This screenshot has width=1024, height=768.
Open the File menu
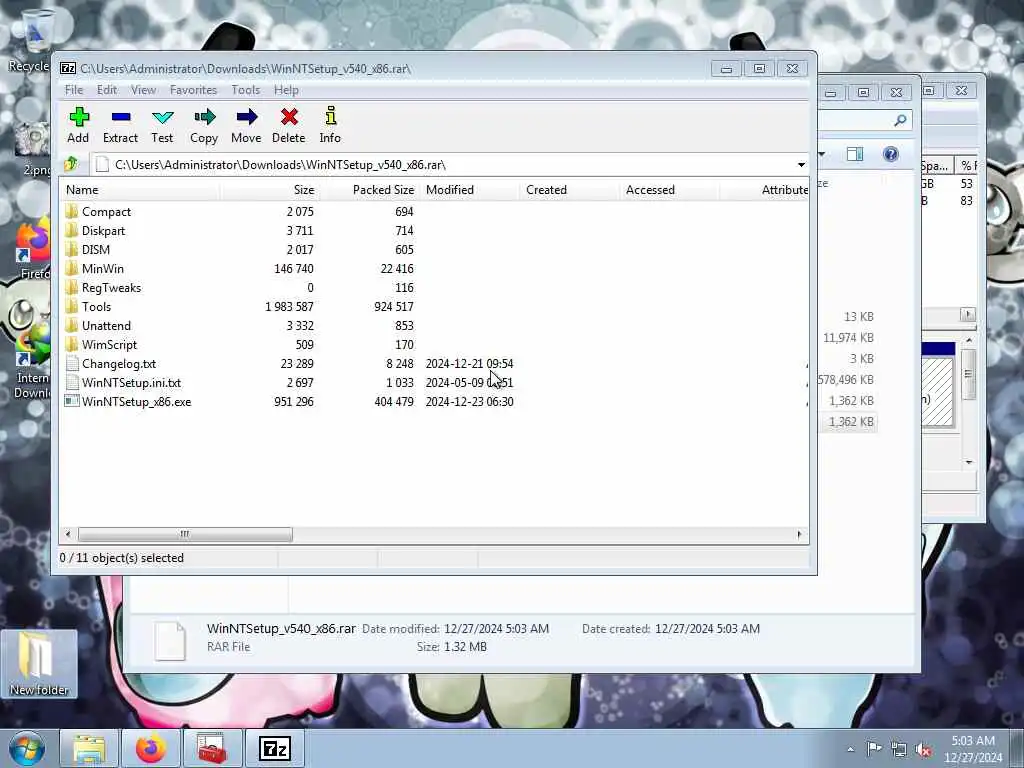(74, 90)
